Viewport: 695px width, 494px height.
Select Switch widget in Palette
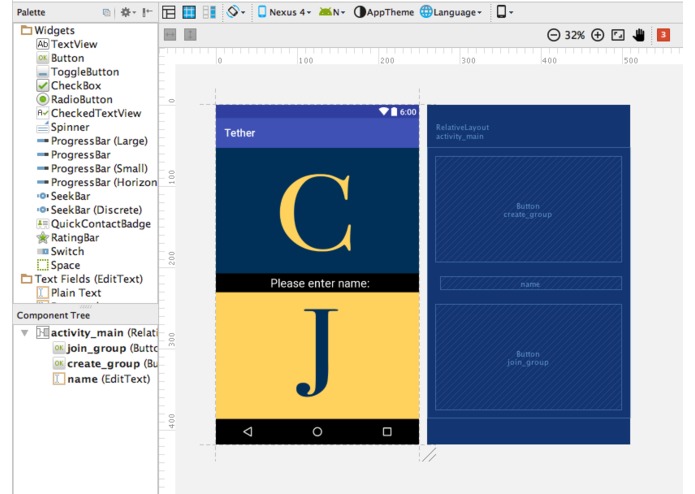click(x=60, y=251)
